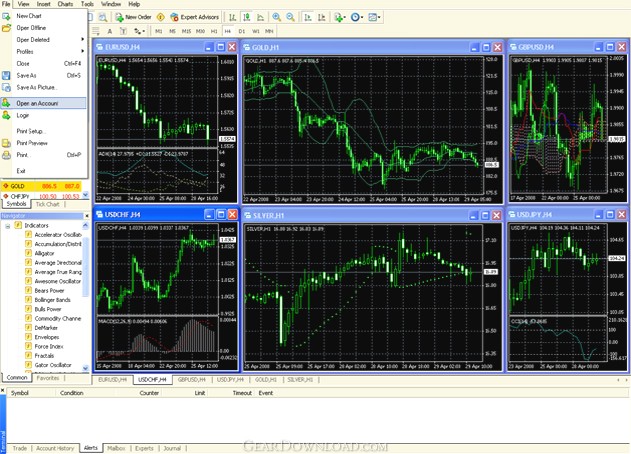Open the Strategy Tester magnifier icon
The width and height of the screenshot is (631, 454).
[x=103, y=17]
